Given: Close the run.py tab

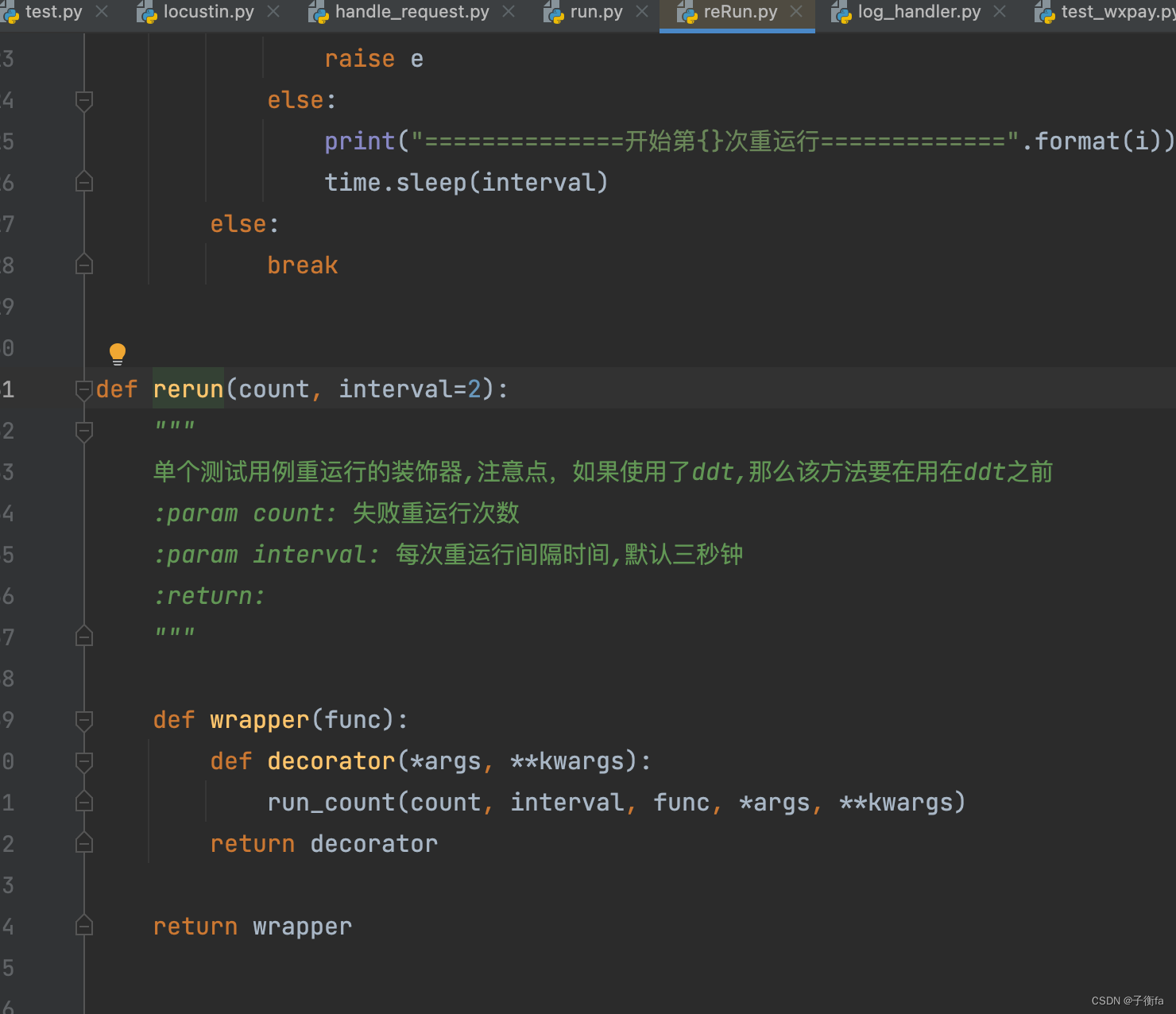Looking at the screenshot, I should point(642,11).
